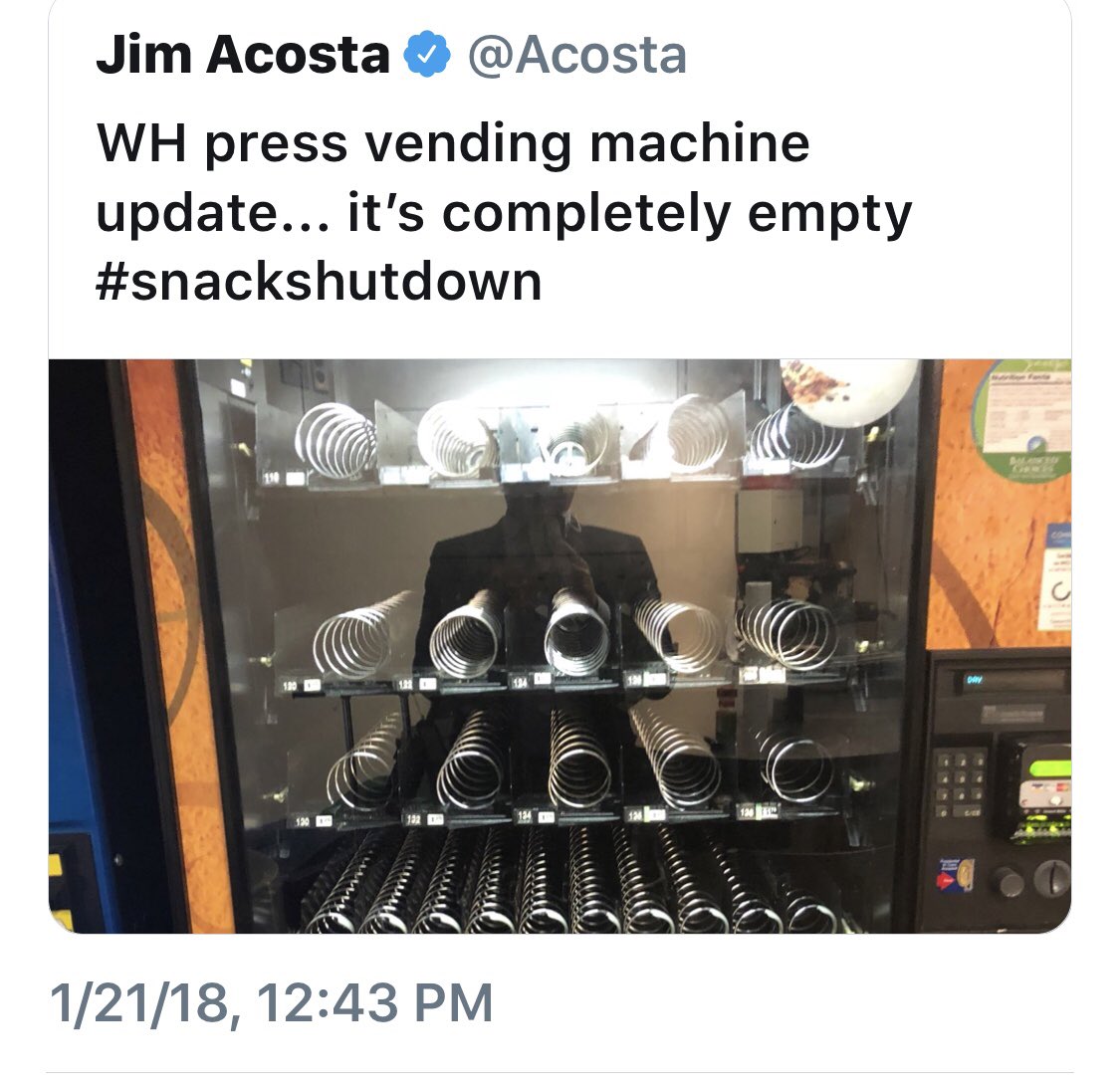
Task: Click the blue verified badge next to Jim Acosta
Action: click(427, 55)
